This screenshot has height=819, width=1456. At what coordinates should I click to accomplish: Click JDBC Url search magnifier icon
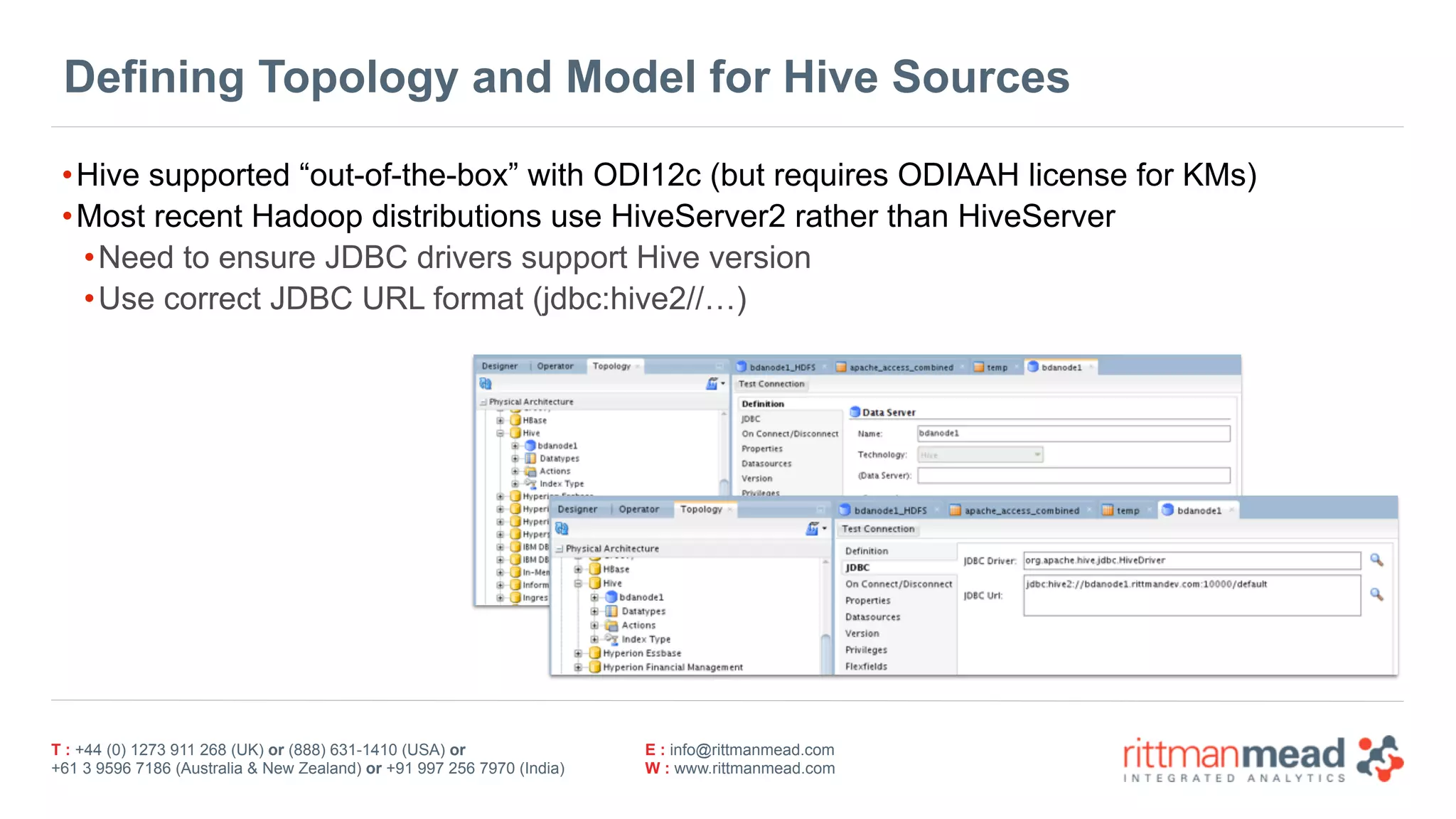tap(1376, 594)
